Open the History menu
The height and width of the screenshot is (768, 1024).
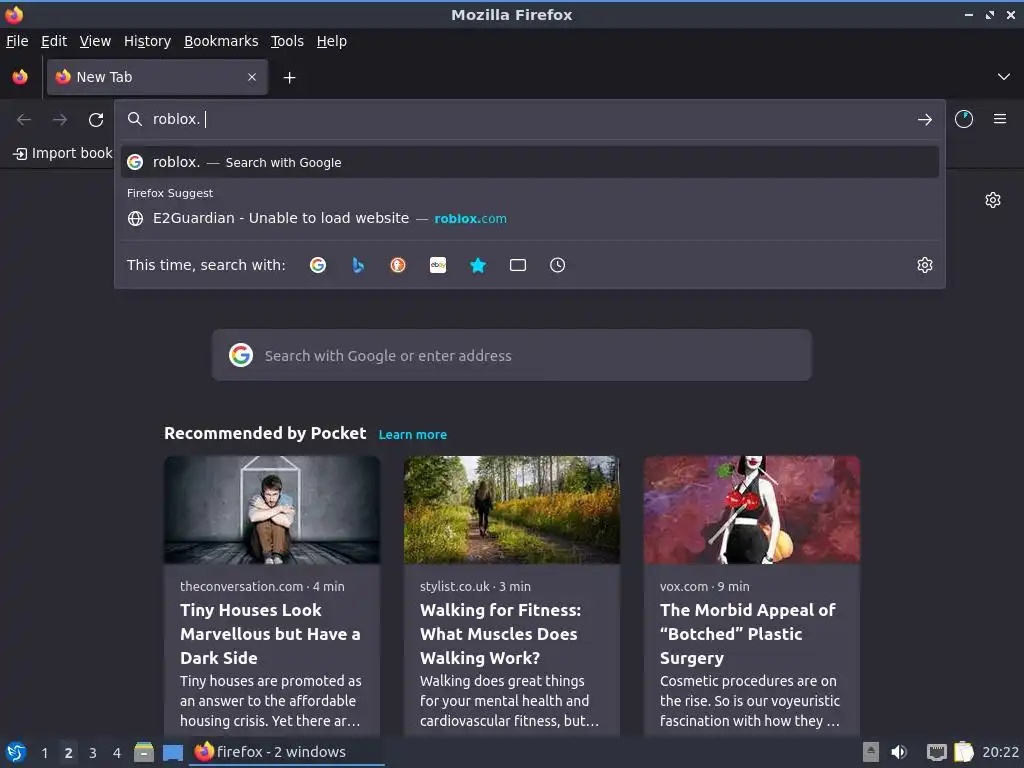tap(148, 41)
